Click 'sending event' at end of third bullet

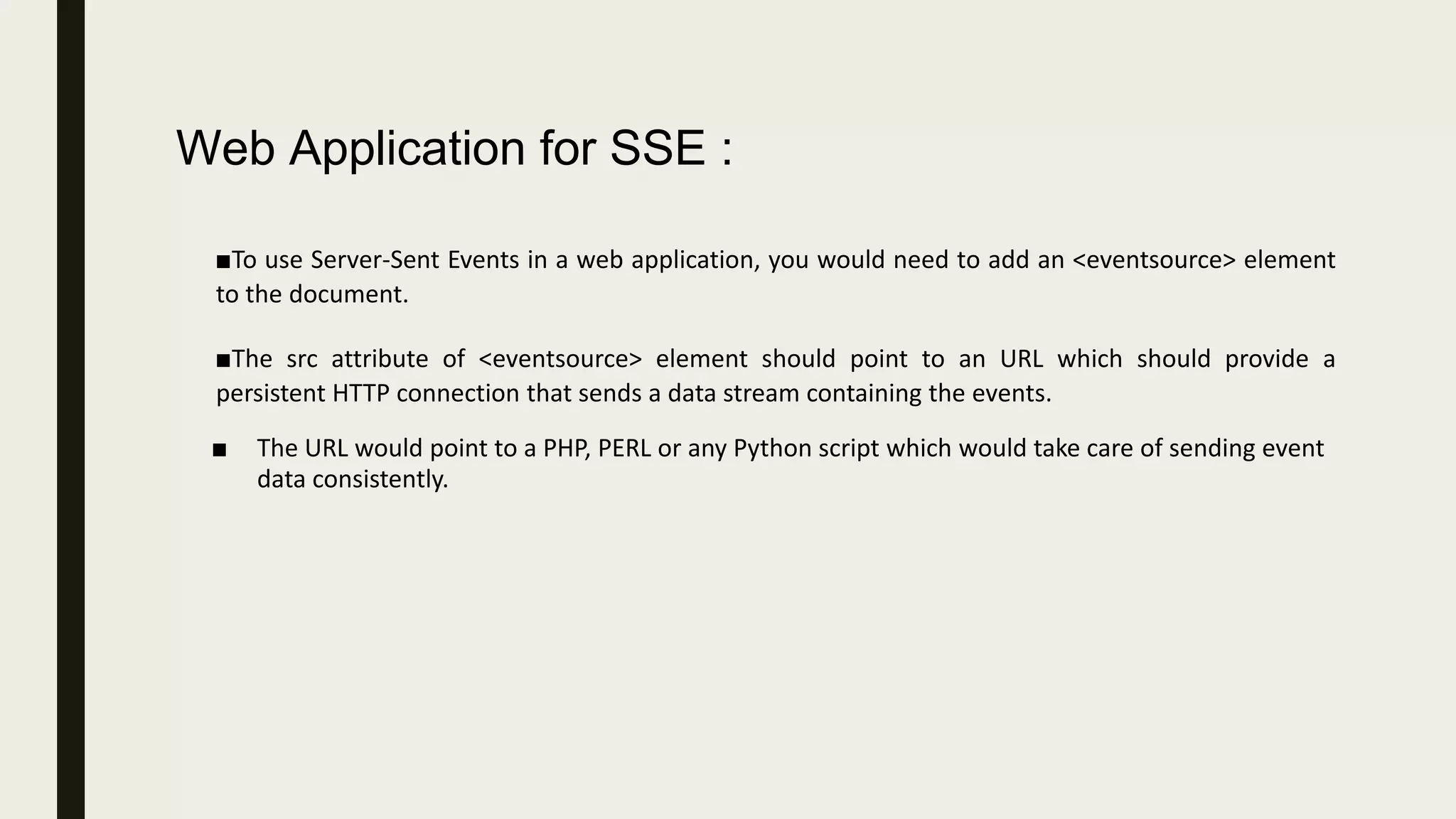1246,449
